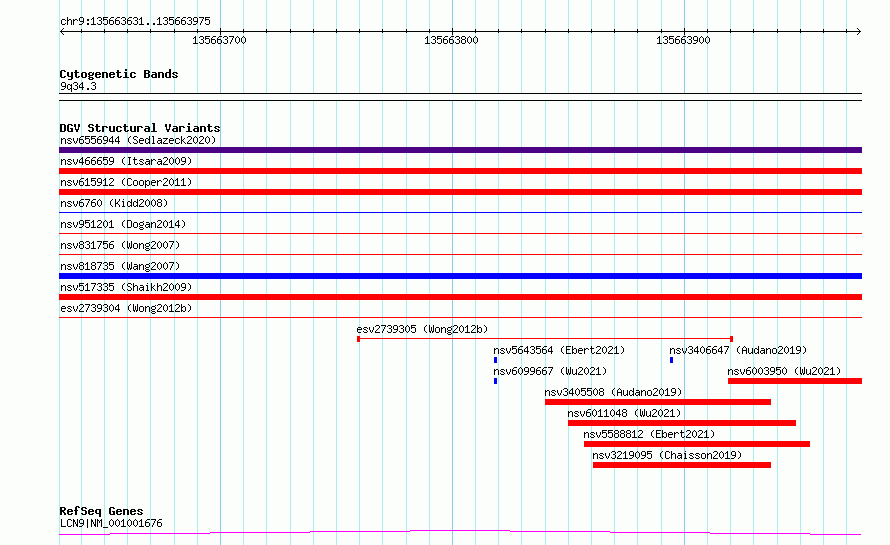Image resolution: width=890 pixels, height=545 pixels.
Task: Click the small blue nsv5643564 marker
Action: [x=496, y=360]
